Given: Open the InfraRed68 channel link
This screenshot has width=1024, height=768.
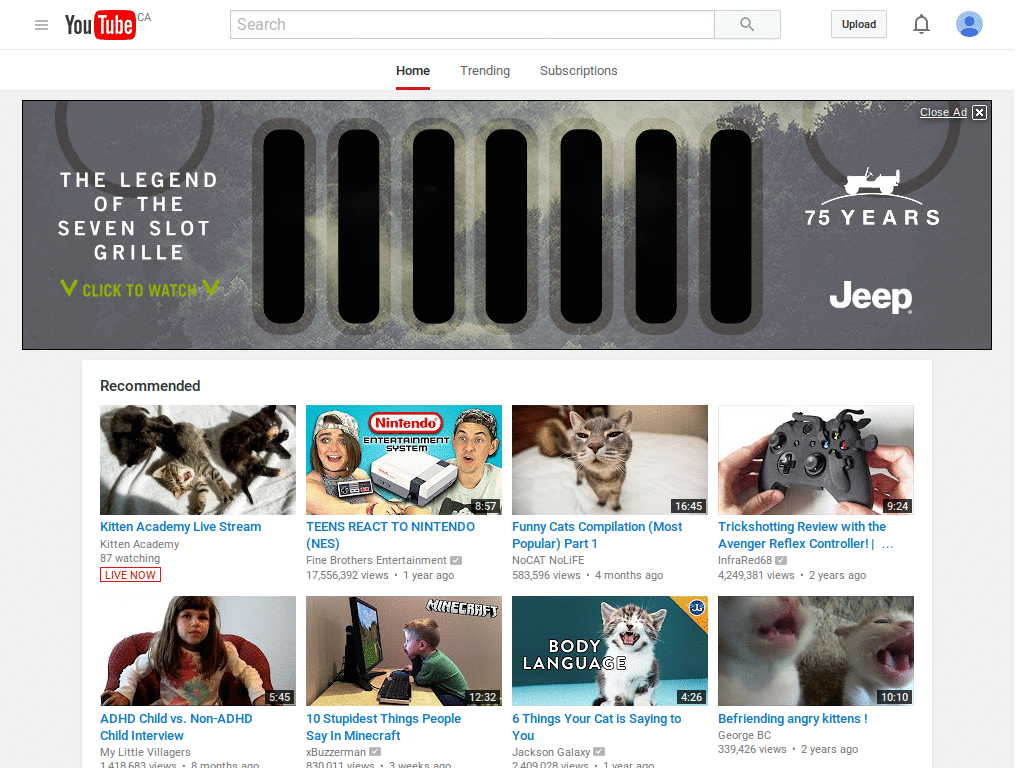Looking at the screenshot, I should 744,560.
